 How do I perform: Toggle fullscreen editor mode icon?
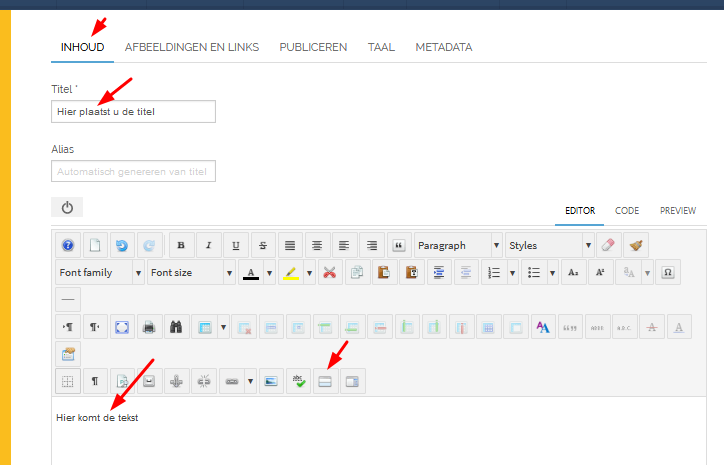(x=121, y=327)
